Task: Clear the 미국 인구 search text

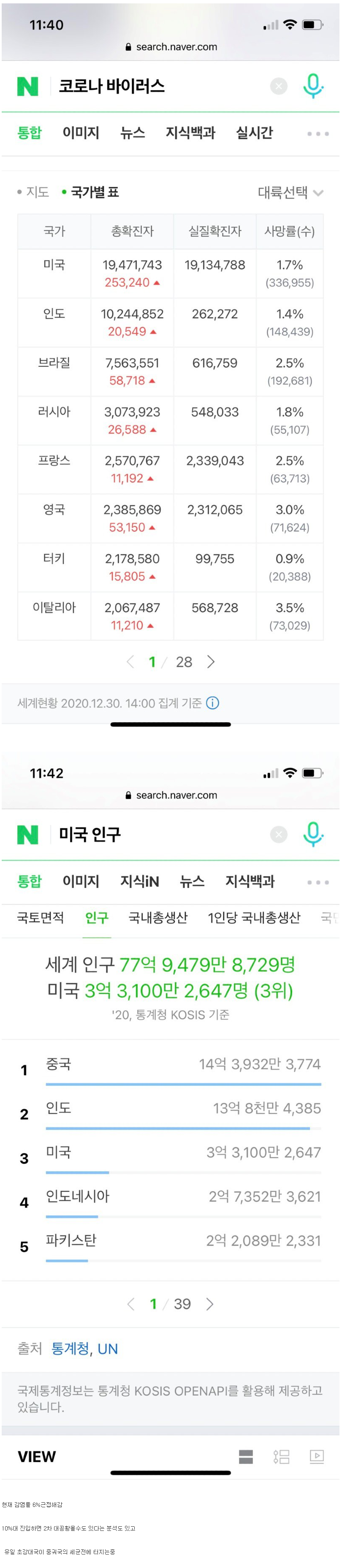Action: (279, 834)
